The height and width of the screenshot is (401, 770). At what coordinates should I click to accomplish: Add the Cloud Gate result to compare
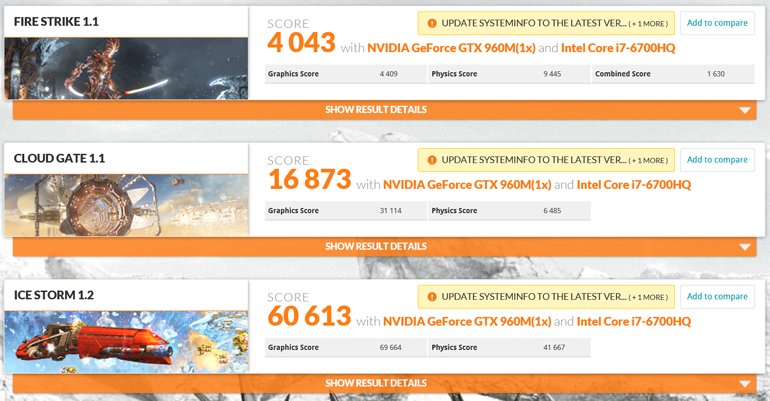coord(717,160)
